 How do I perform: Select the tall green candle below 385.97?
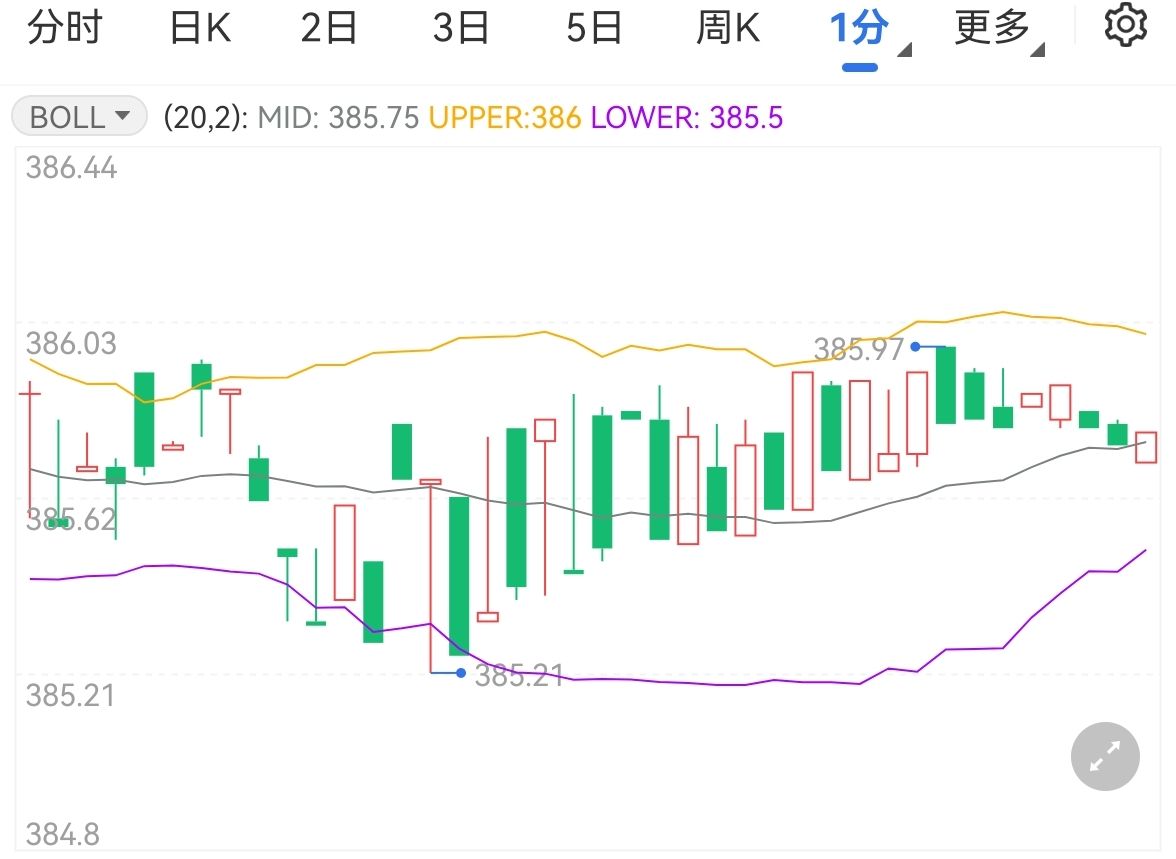point(946,385)
